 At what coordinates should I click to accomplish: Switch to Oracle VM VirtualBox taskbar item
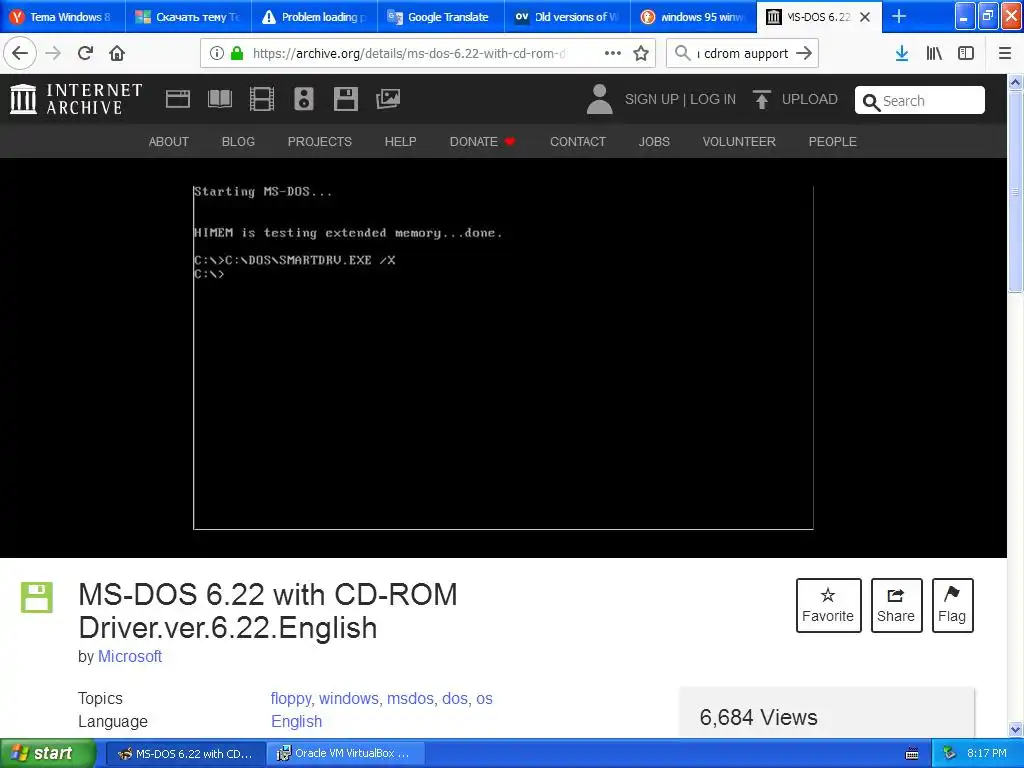tap(345, 753)
